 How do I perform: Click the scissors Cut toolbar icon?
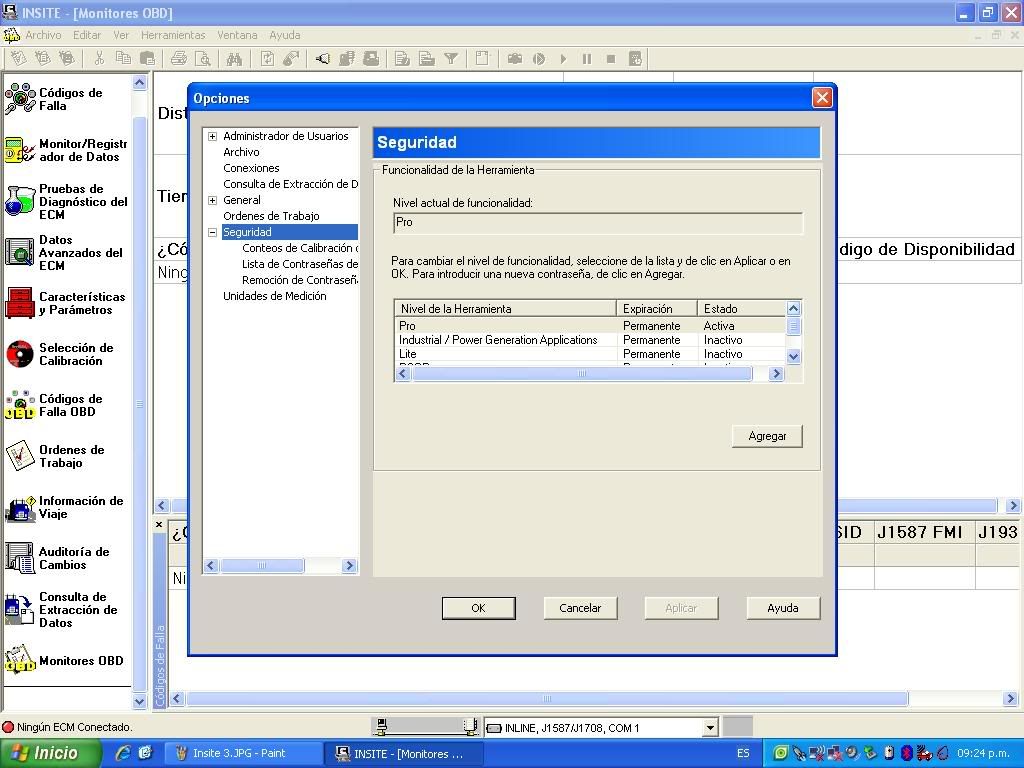99,59
